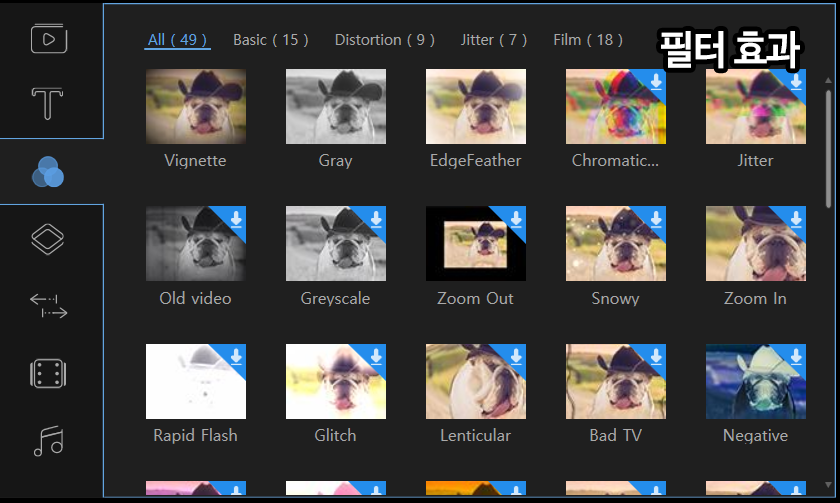Download the Zoom In filter via its arrow badge
The width and height of the screenshot is (840, 503).
tap(796, 219)
